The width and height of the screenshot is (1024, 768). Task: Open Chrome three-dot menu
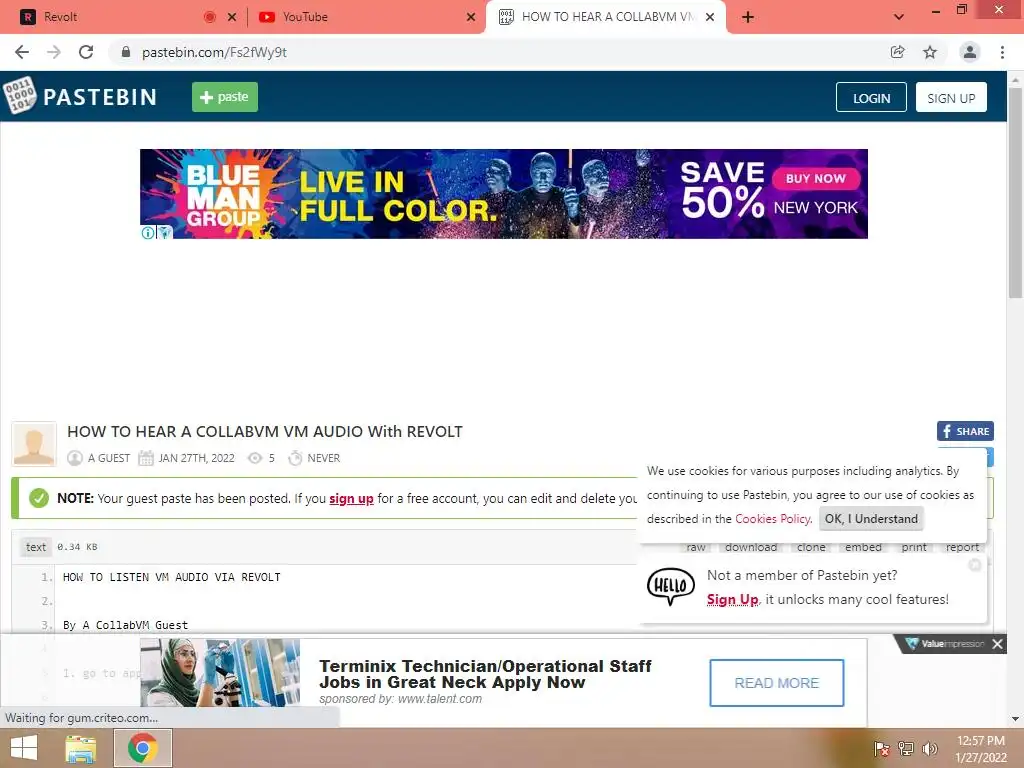tap(1002, 52)
